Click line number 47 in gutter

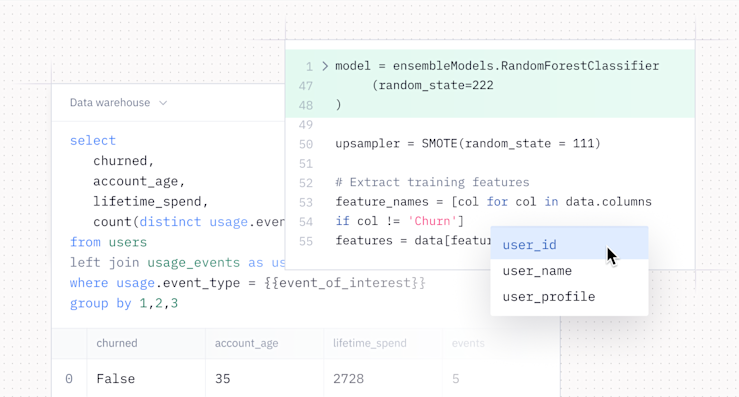[x=306, y=86]
